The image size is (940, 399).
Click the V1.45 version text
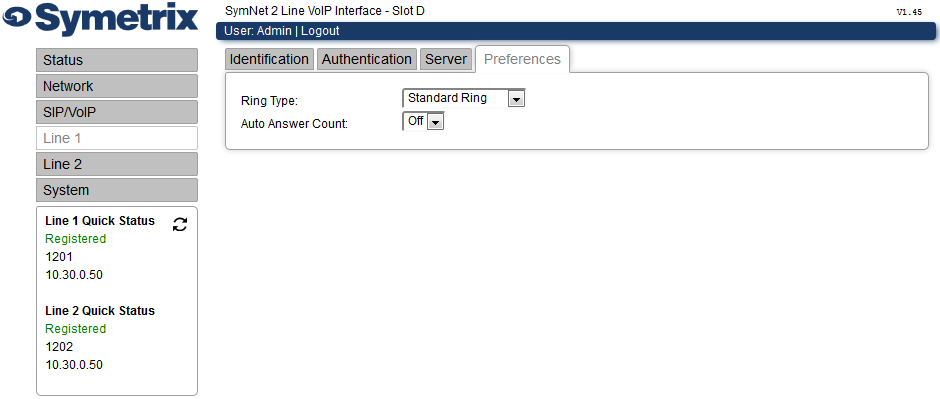909,12
